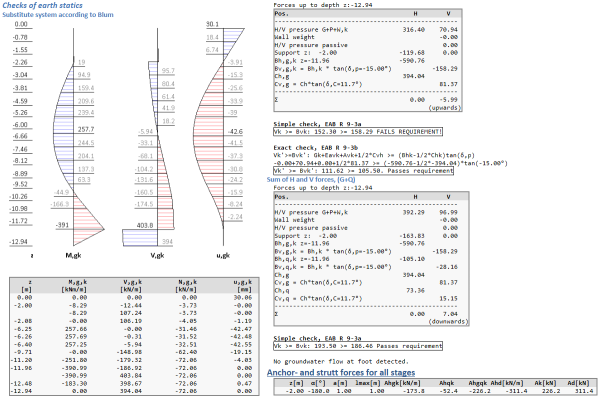Viewport: 600px width, 399px height.
Task: Click the -25.6 deflection diagram label
Action: [x=235, y=88]
